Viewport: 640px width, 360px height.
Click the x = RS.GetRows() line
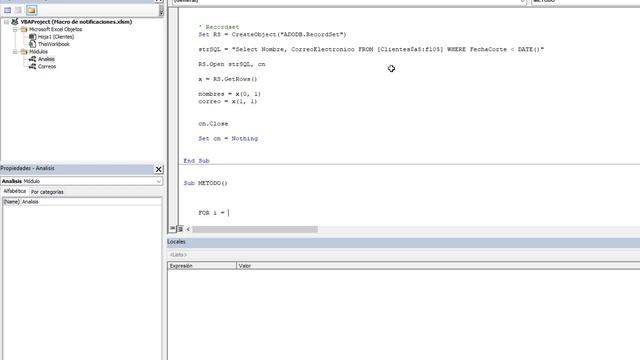click(228, 79)
